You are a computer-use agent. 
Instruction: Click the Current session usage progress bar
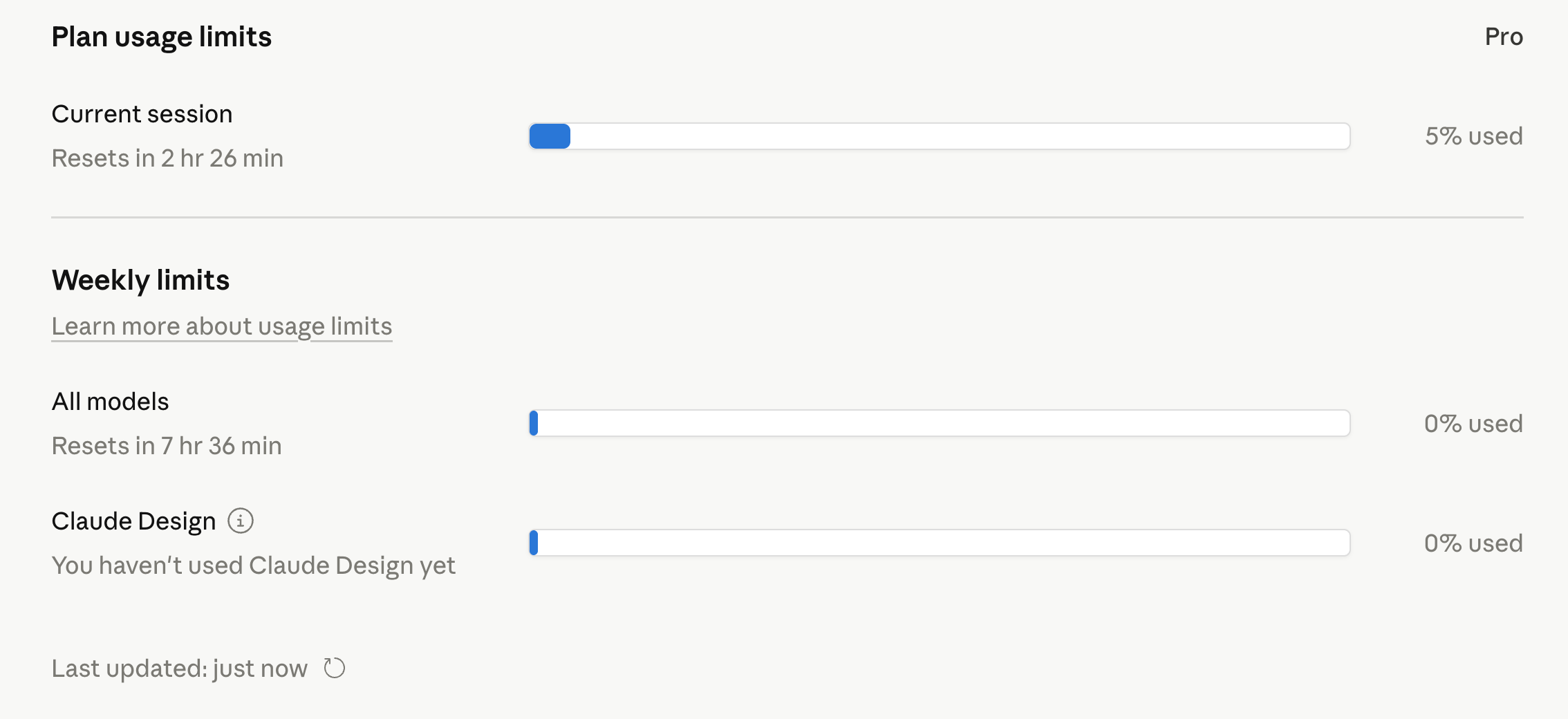pyautogui.click(x=940, y=136)
